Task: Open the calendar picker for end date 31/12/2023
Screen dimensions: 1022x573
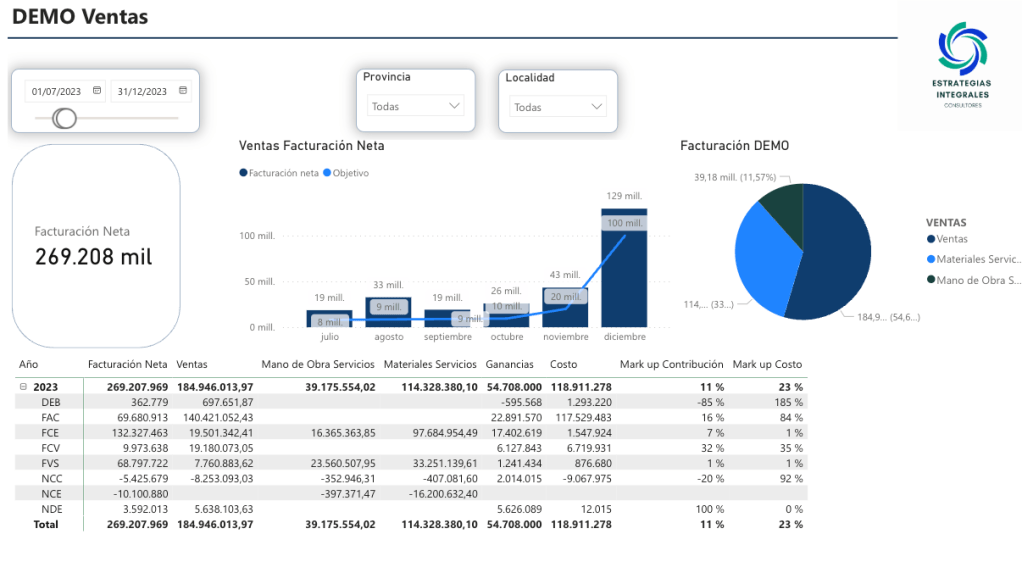Action: (x=183, y=91)
